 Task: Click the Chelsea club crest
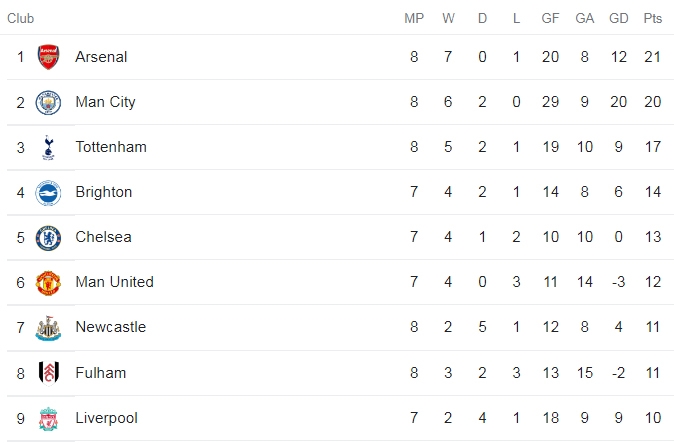coord(48,237)
